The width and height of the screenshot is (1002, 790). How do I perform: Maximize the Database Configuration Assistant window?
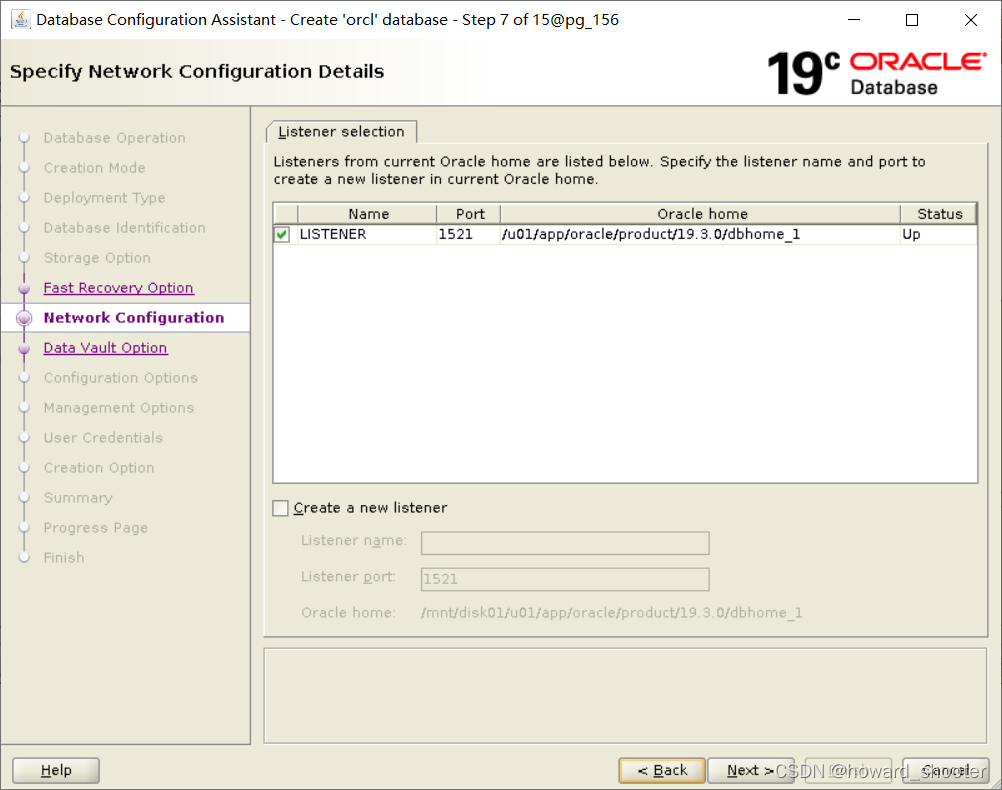coord(912,20)
